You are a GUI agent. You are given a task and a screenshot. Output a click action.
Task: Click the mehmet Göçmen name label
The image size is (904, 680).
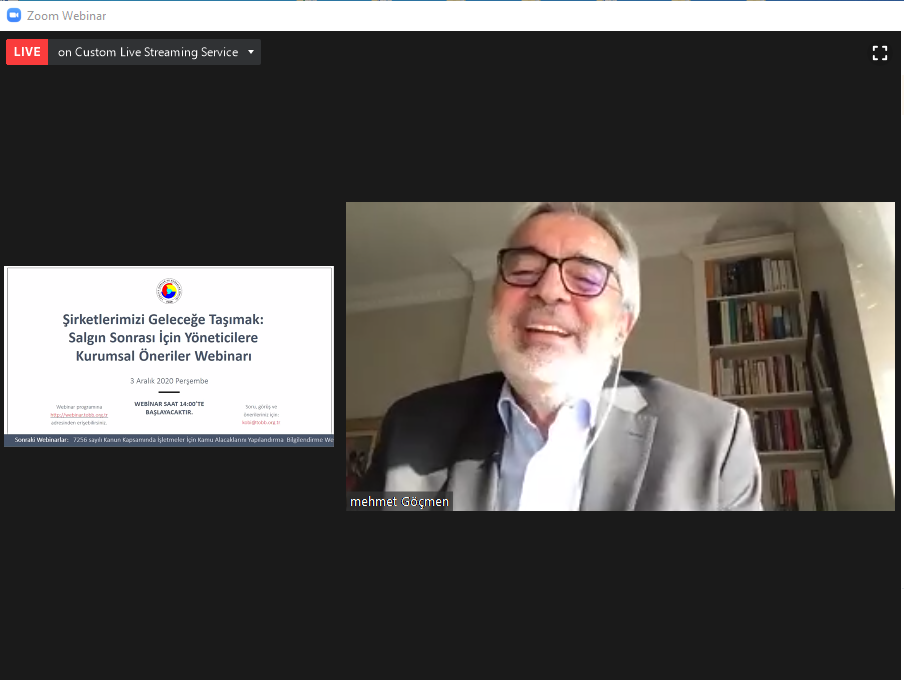[399, 502]
